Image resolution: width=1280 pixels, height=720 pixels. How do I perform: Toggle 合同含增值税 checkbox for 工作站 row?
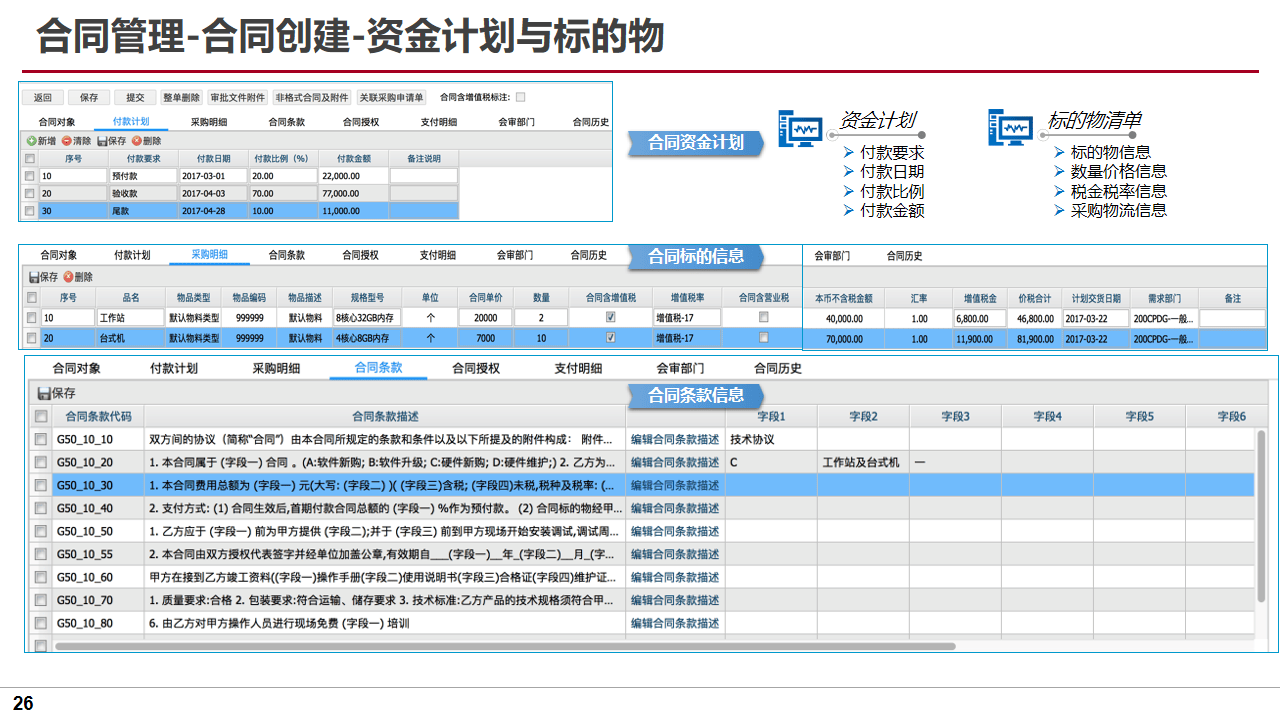coord(610,317)
